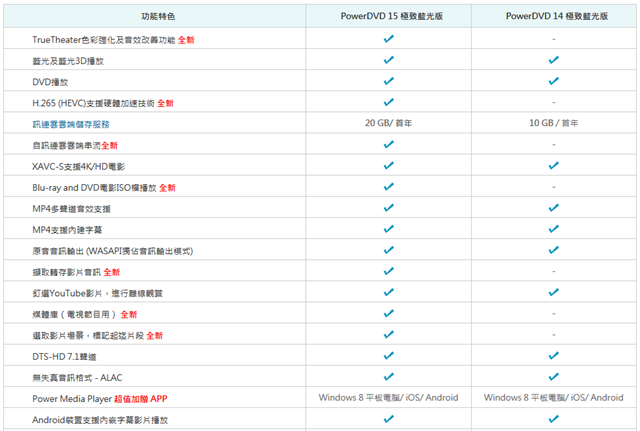Click PowerDVD 14 checkmark for DTS-HD 7.1聲道 row
The width and height of the screenshot is (640, 431).
553,355
